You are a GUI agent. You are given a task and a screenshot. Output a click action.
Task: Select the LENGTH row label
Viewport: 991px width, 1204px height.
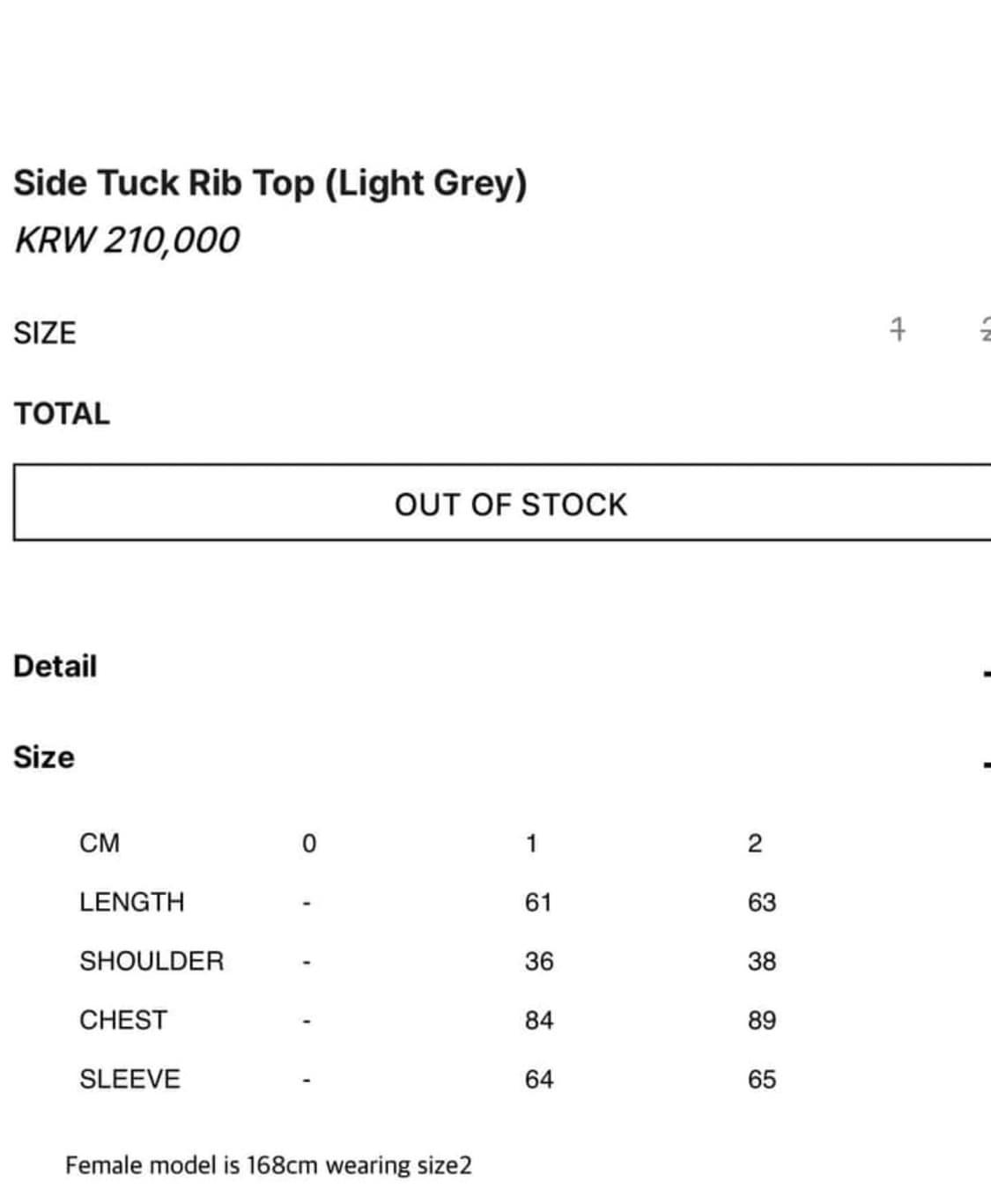click(x=132, y=901)
